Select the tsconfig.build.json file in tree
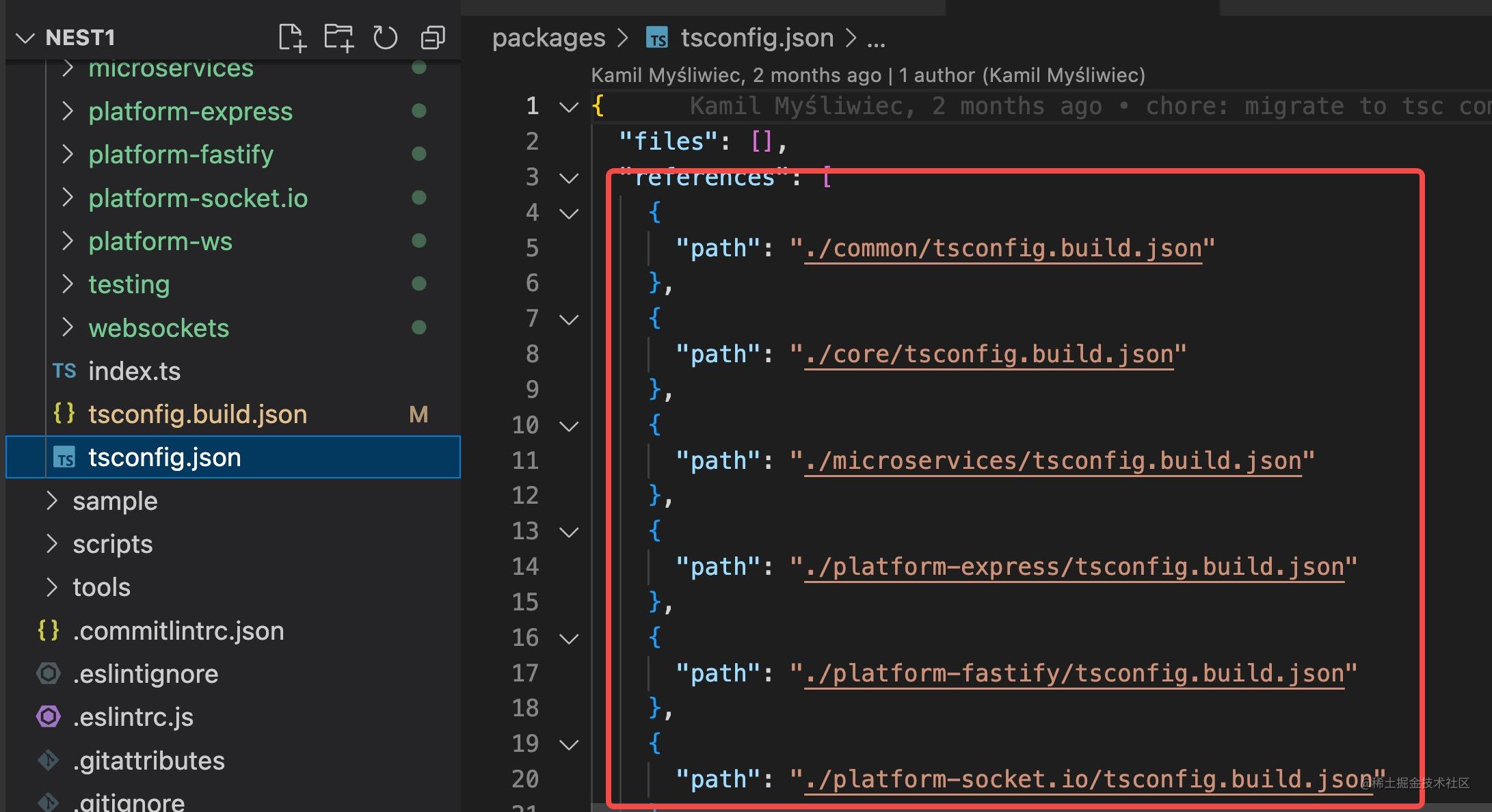This screenshot has width=1492, height=812. [x=197, y=414]
